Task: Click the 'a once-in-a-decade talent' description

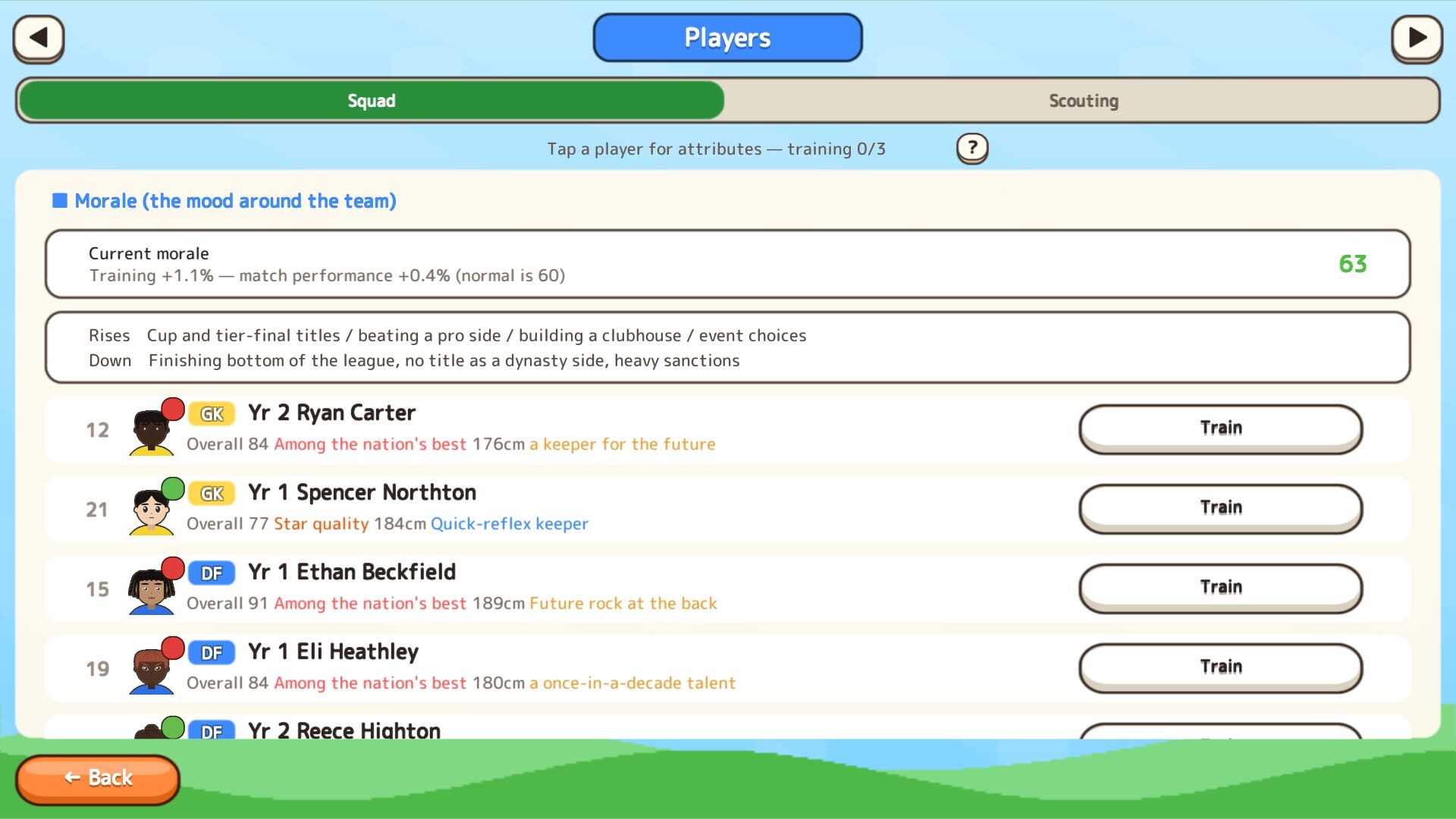Action: click(x=632, y=683)
